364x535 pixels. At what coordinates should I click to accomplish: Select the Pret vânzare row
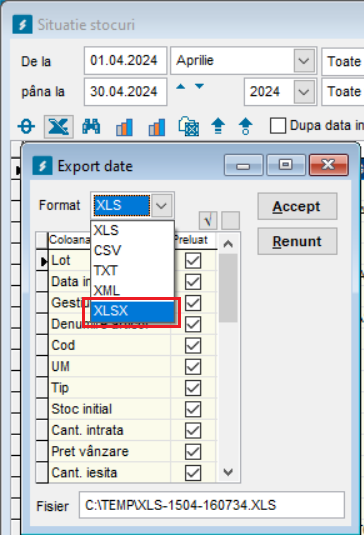(109, 452)
